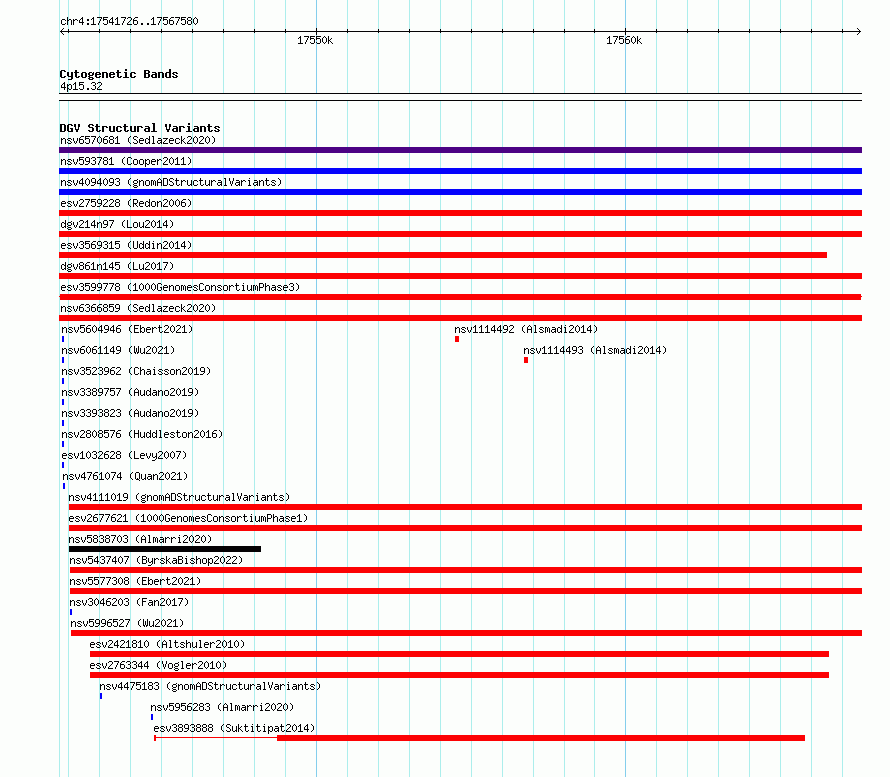
Task: Select dgv861n145 (Lu2017) label
Action: click(117, 266)
